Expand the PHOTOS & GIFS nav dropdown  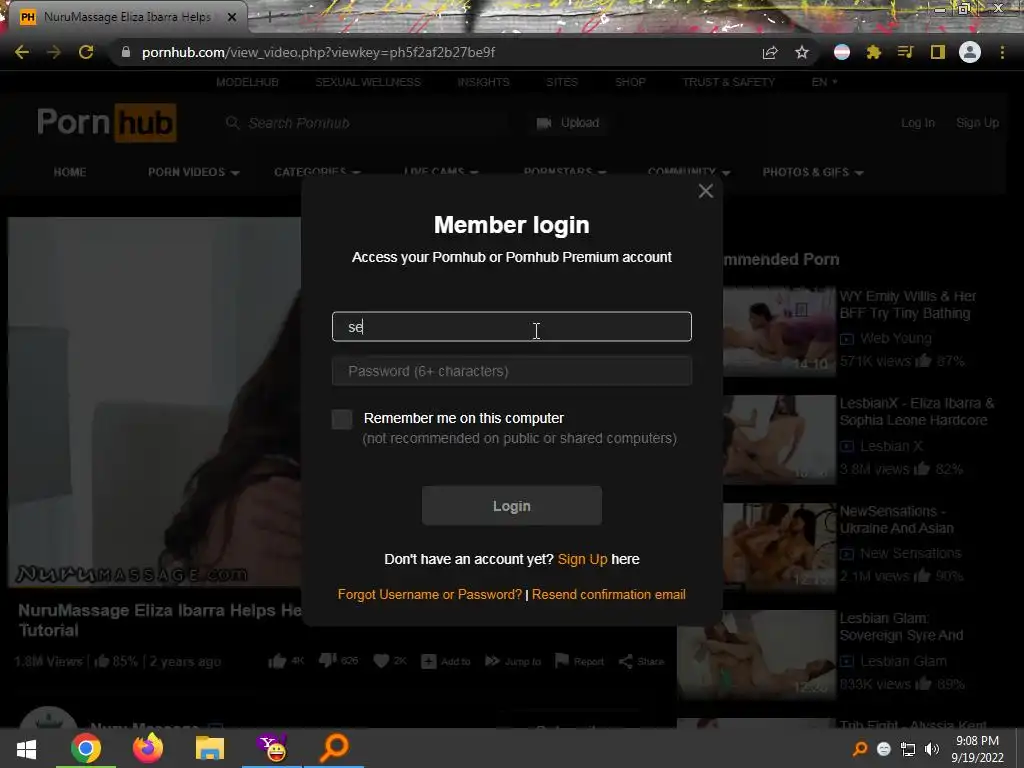[813, 172]
